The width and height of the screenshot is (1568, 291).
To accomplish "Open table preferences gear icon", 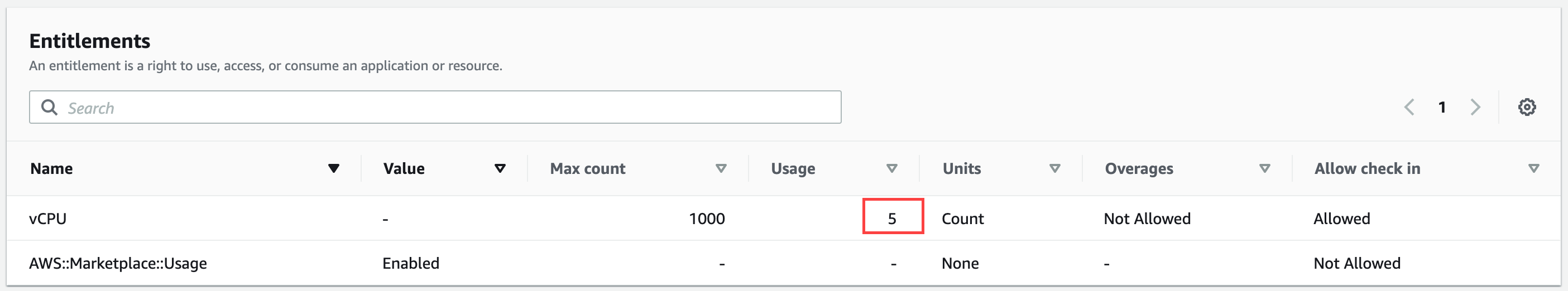I will click(1526, 108).
